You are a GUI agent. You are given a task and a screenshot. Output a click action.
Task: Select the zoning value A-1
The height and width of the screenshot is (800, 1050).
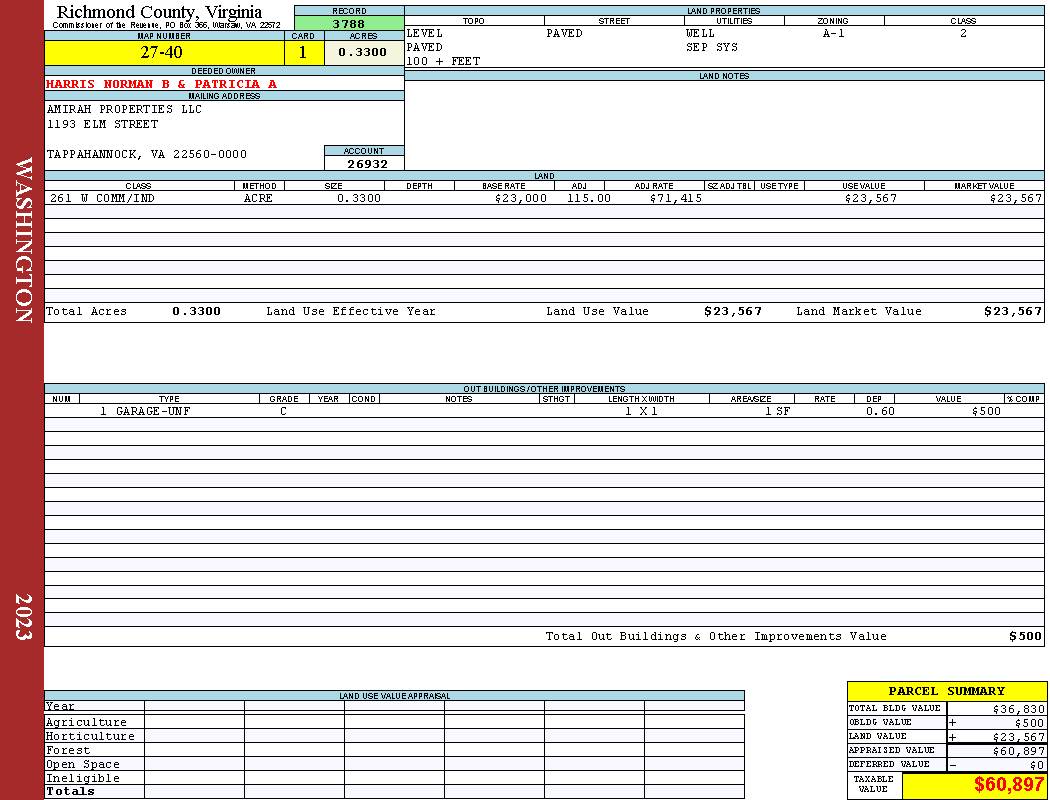(x=833, y=33)
